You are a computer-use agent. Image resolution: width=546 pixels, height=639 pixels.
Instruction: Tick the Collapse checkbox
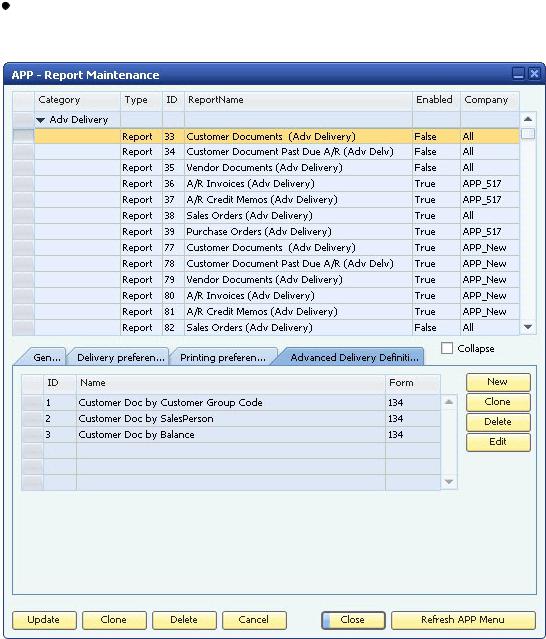coord(447,348)
